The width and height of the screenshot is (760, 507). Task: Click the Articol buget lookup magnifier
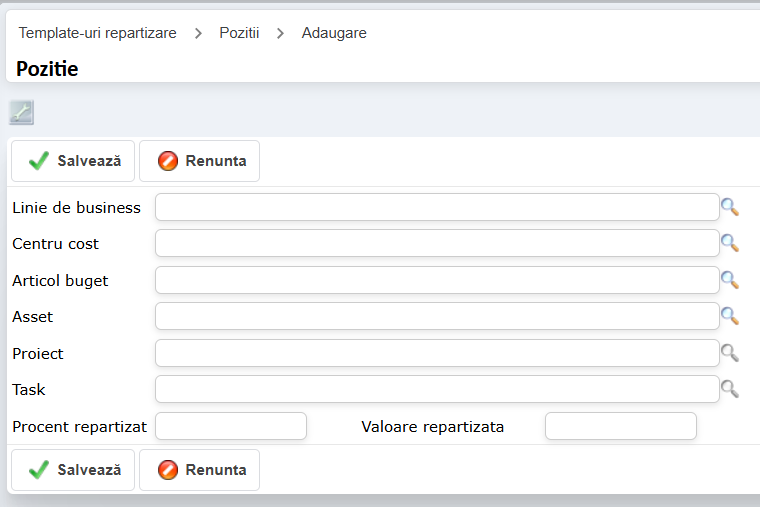pyautogui.click(x=730, y=280)
